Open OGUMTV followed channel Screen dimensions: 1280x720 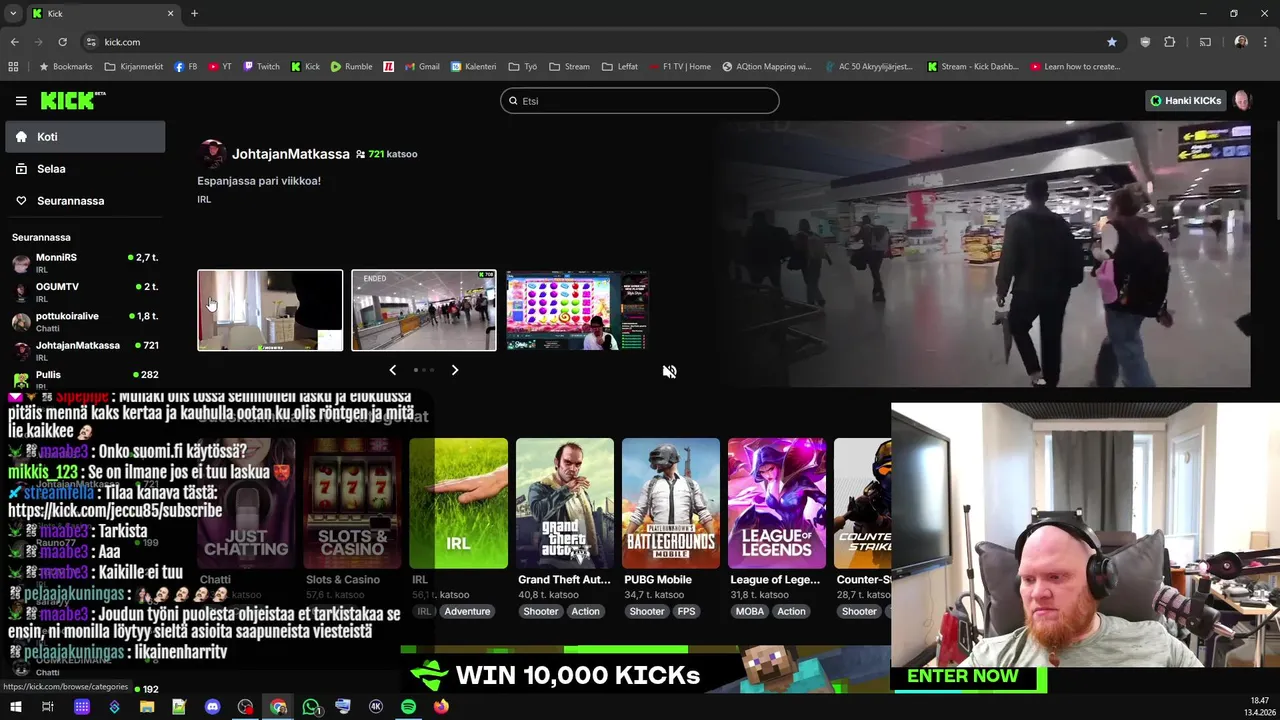point(85,292)
